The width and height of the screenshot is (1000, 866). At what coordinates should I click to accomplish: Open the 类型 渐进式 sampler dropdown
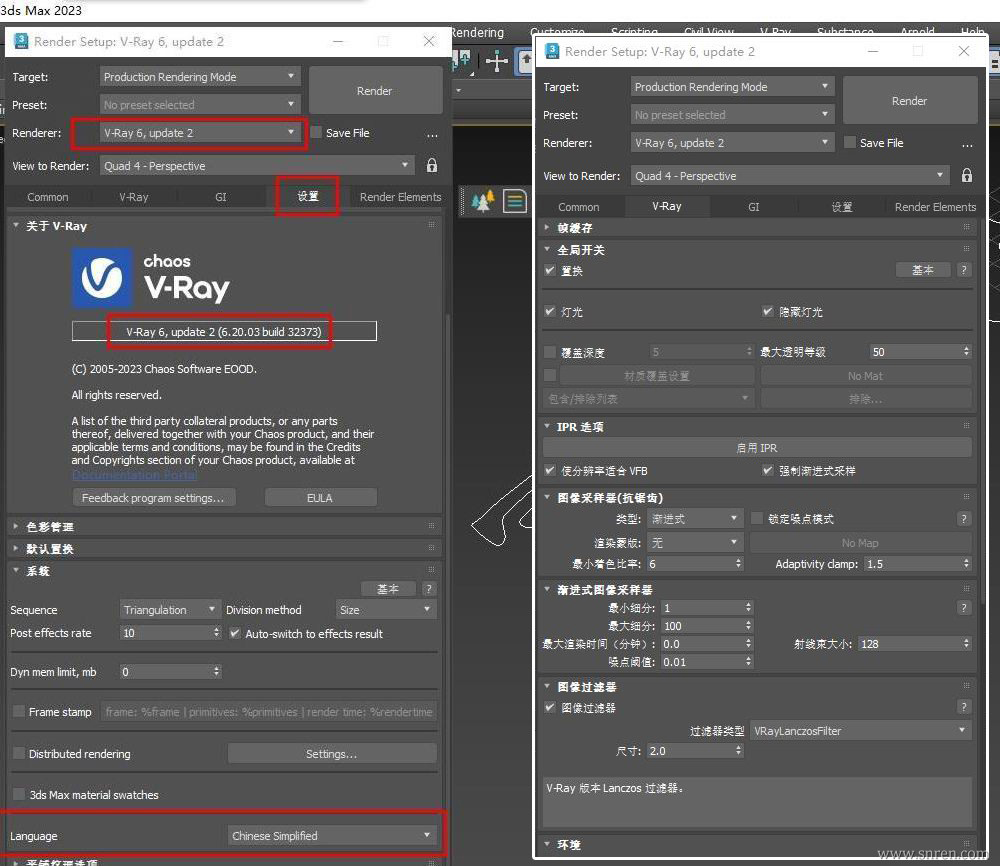[695, 518]
